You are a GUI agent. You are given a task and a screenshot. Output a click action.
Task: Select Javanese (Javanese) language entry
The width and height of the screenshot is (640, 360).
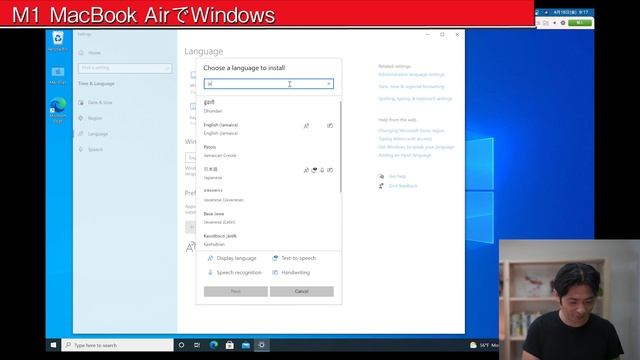(x=269, y=196)
